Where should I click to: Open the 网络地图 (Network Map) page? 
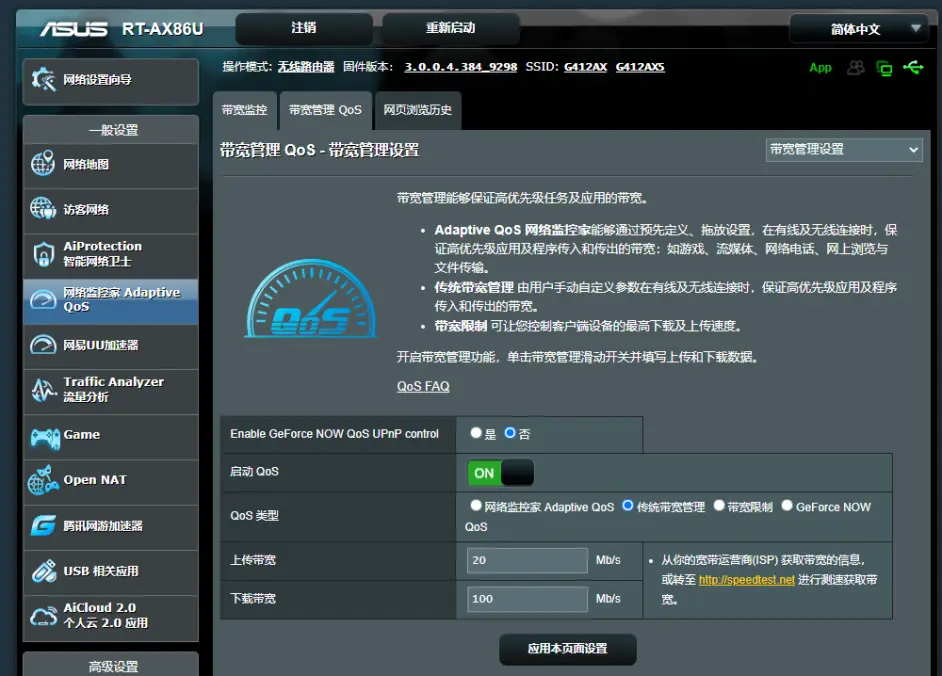click(x=85, y=166)
